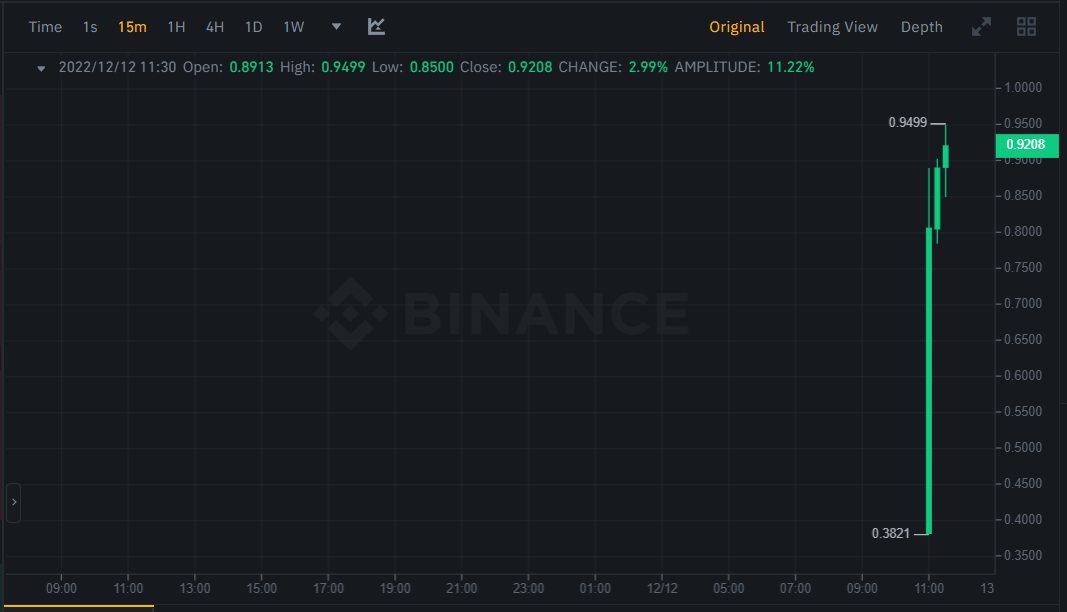Click the CHANGE value 2.99%
Image resolution: width=1067 pixels, height=612 pixels.
[x=648, y=67]
